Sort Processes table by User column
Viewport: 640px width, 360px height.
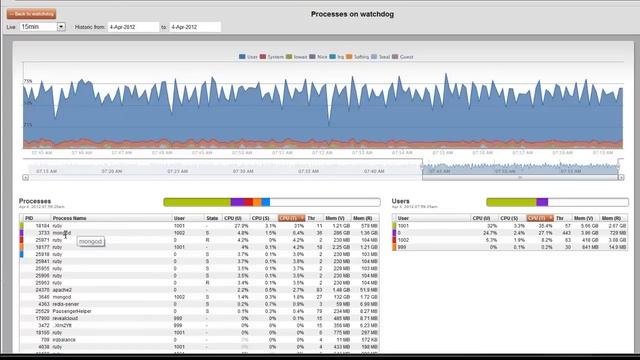click(187, 218)
